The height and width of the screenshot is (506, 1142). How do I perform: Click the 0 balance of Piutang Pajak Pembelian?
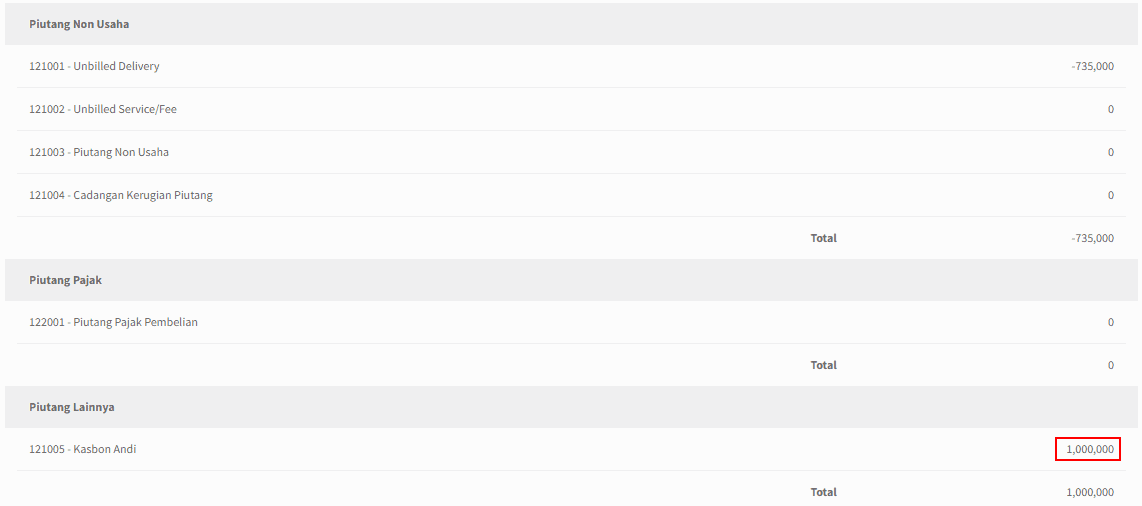(1111, 322)
